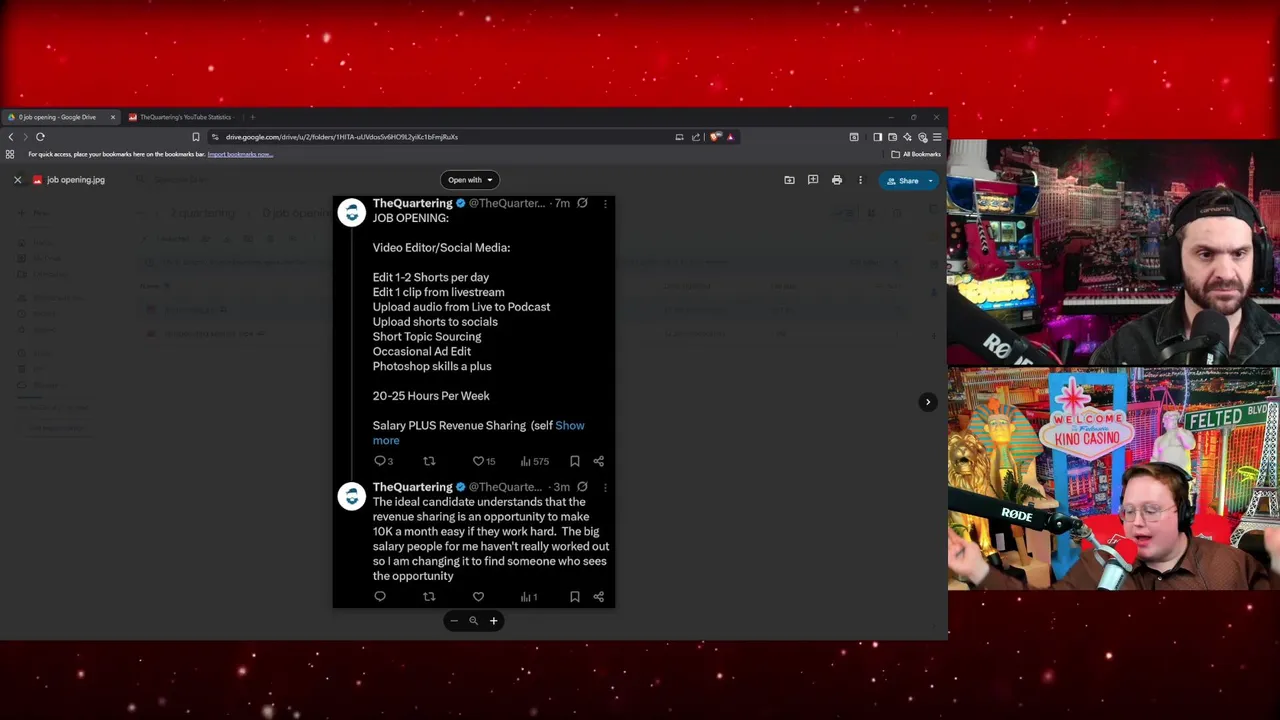Click 'Import bookmarks now...' link

click(x=240, y=154)
